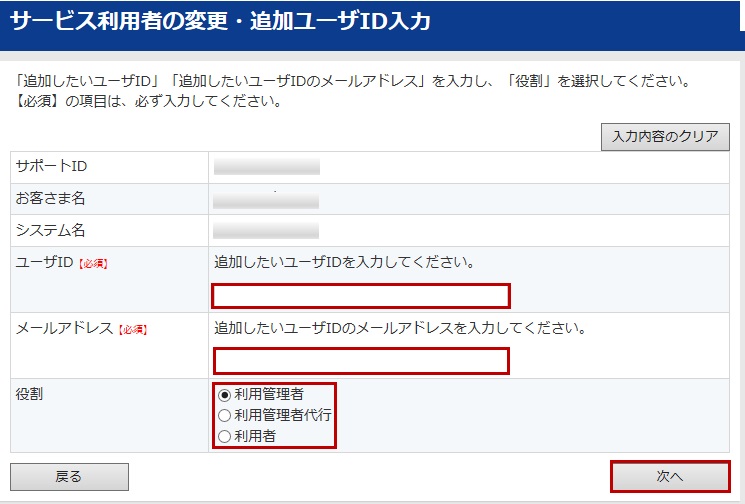The width and height of the screenshot is (745, 504).
Task: Click the システム名 row label
Action: 52,231
